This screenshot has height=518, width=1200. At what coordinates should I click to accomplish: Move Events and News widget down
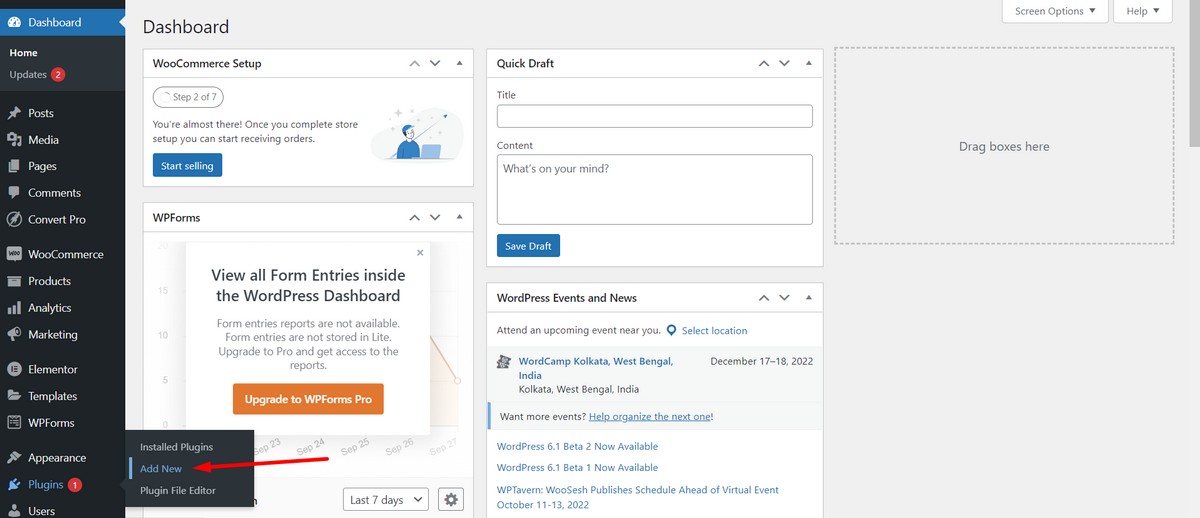[784, 298]
